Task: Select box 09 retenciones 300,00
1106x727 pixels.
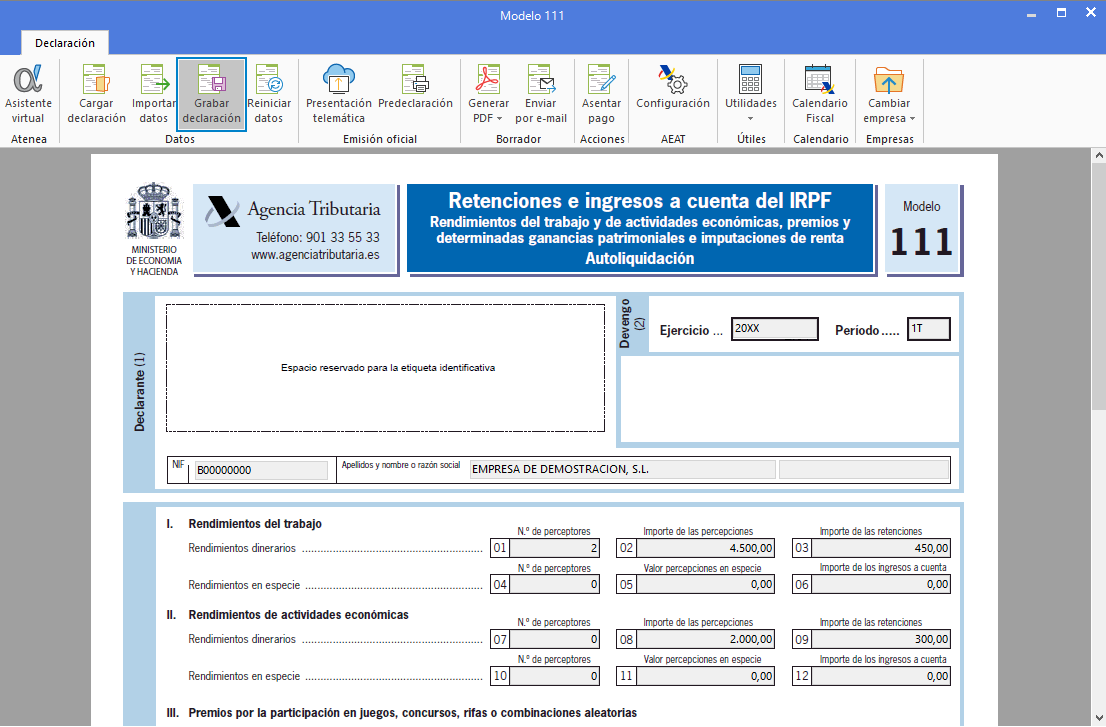Action: (880, 640)
